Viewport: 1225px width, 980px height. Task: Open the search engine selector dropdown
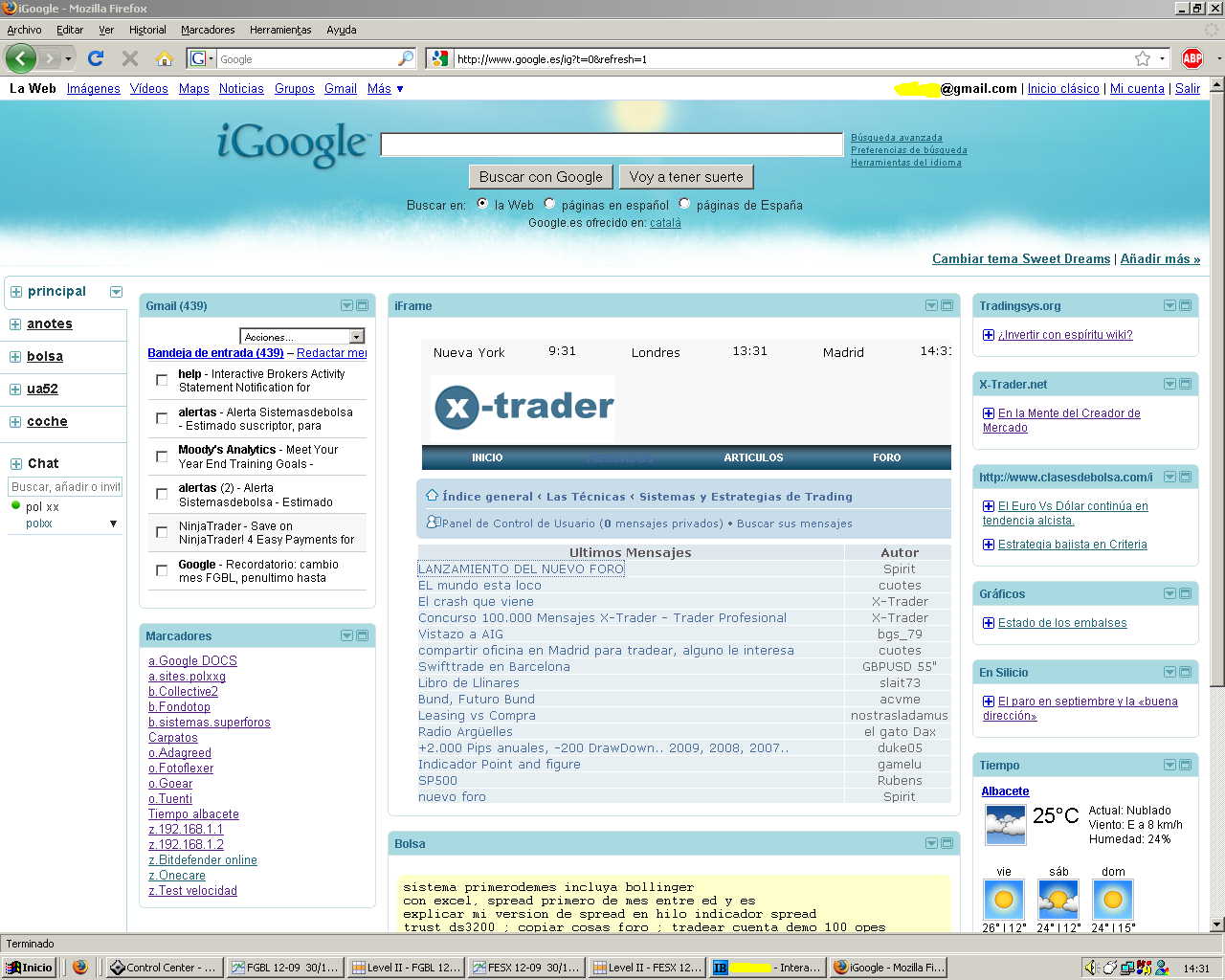tap(202, 58)
